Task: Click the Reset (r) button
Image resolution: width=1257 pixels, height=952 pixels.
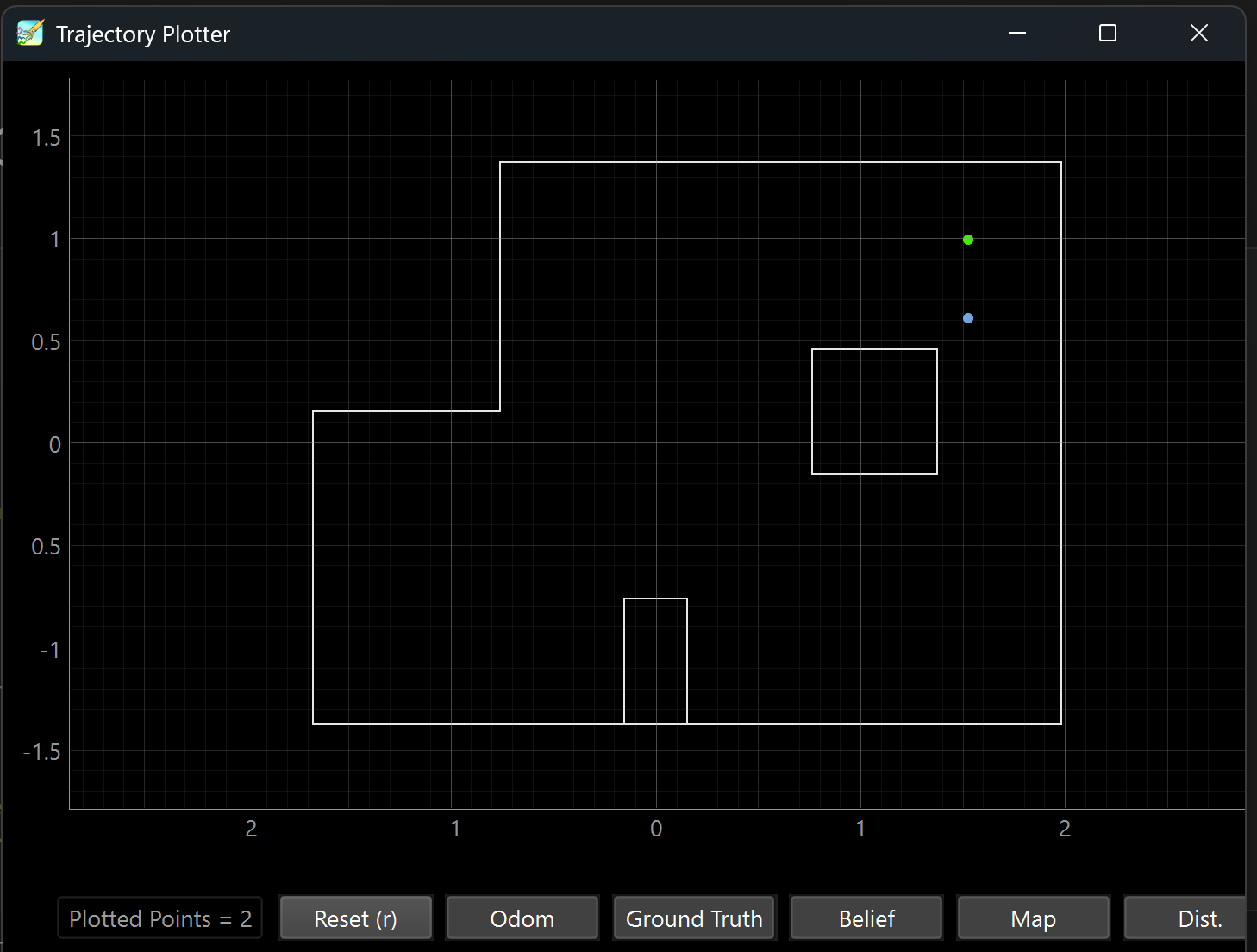Action: click(356, 918)
